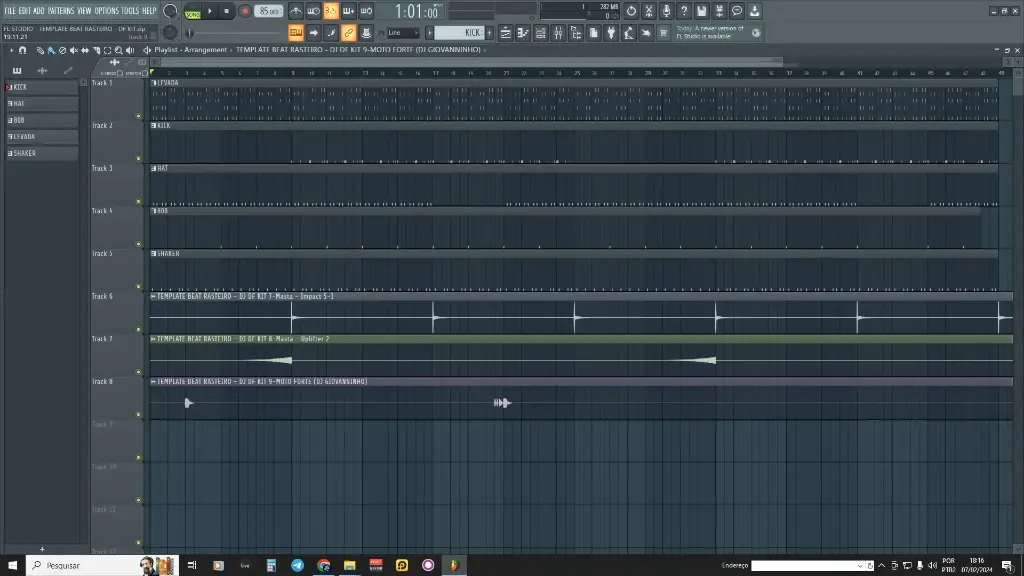Open the project picker icon

[594, 33]
